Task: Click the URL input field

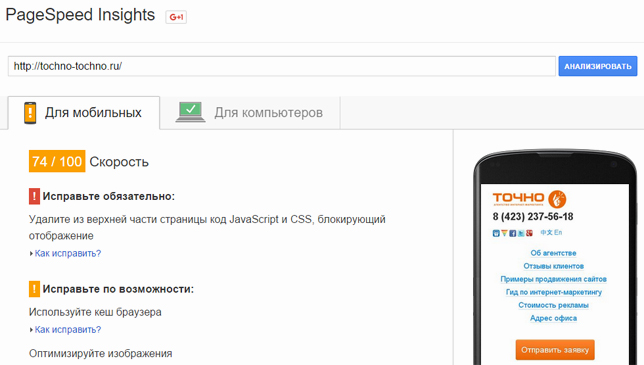Action: tap(282, 66)
